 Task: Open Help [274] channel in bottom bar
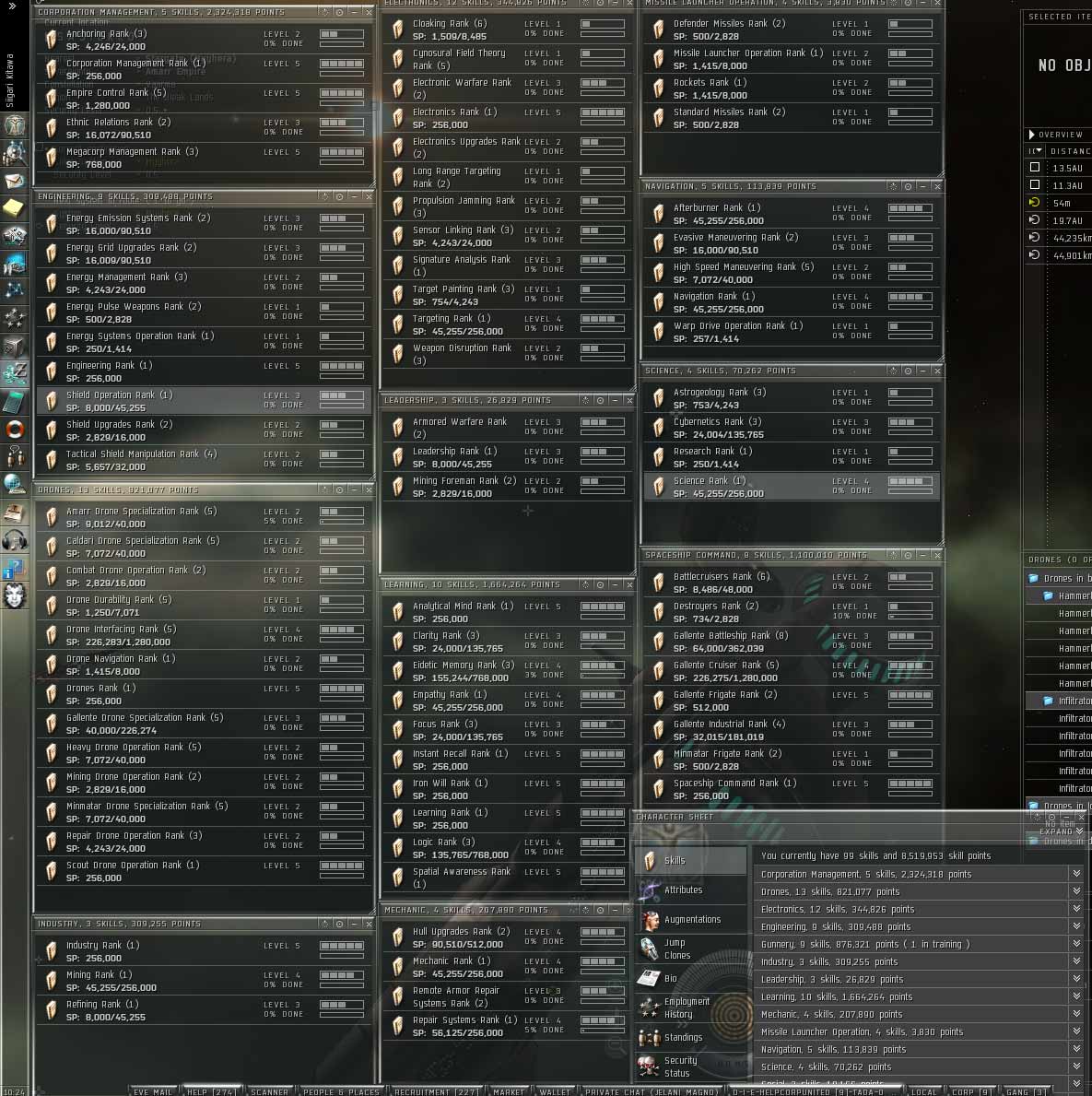tap(211, 1091)
